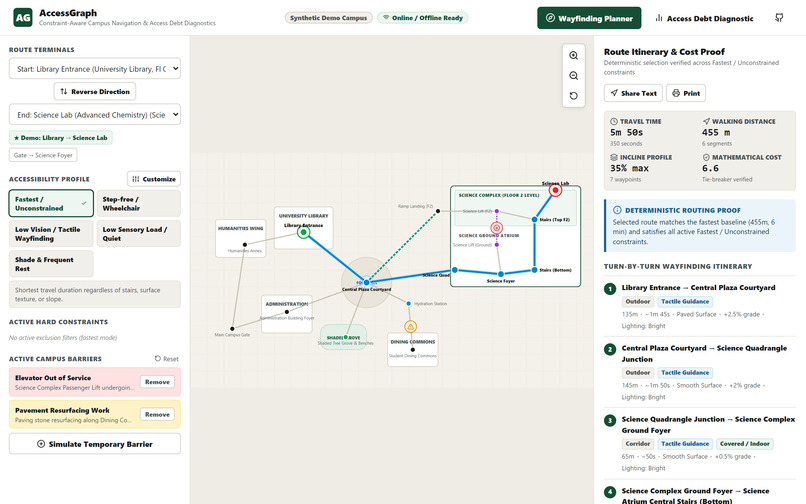This screenshot has height=504, width=806.
Task: Select Step-free / Wheelchair profile
Action: click(x=138, y=203)
